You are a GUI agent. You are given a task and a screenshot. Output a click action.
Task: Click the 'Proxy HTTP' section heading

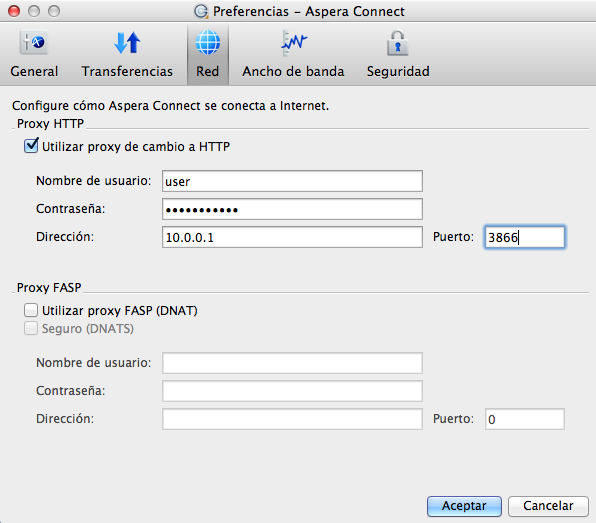click(x=50, y=124)
